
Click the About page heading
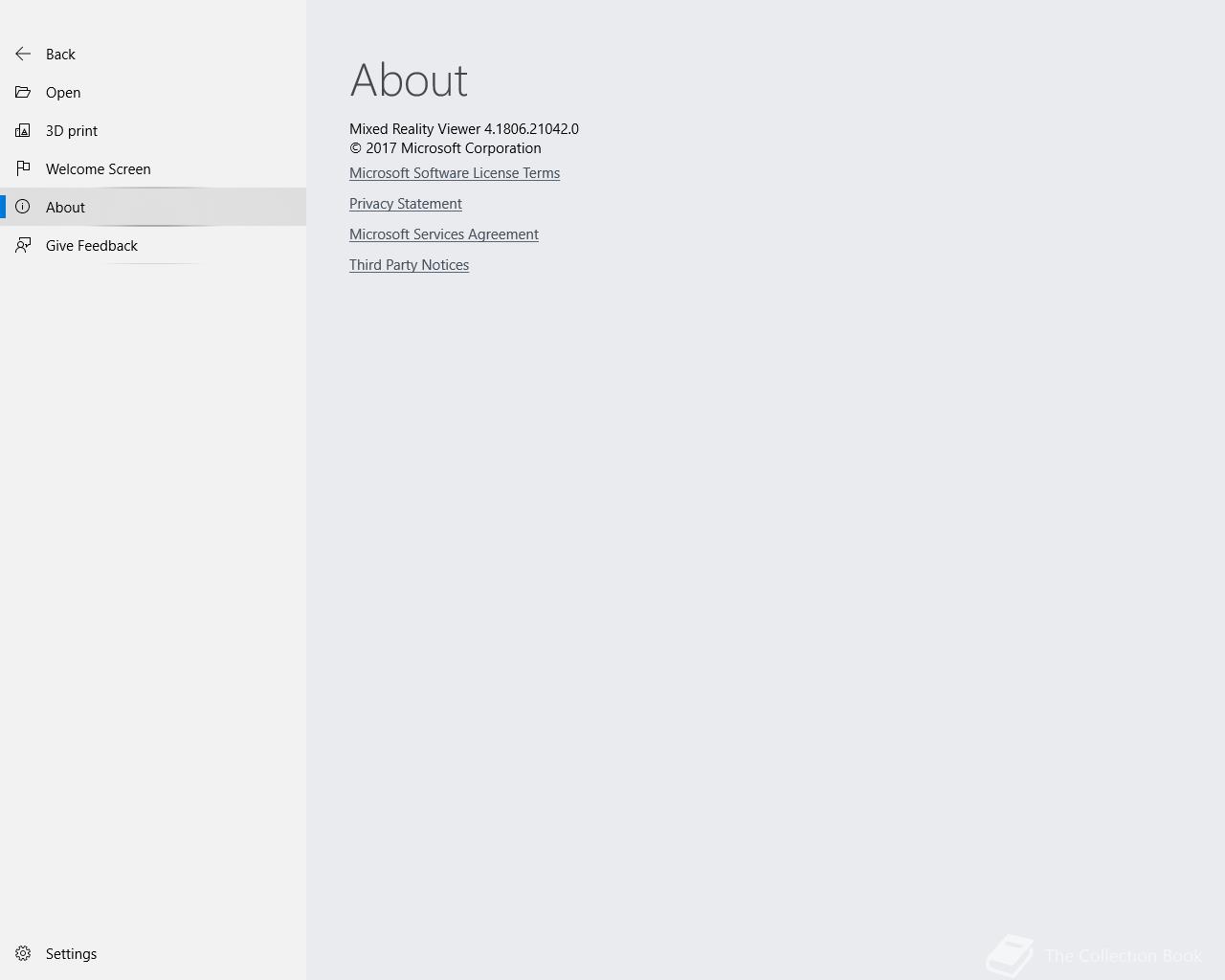tap(409, 80)
